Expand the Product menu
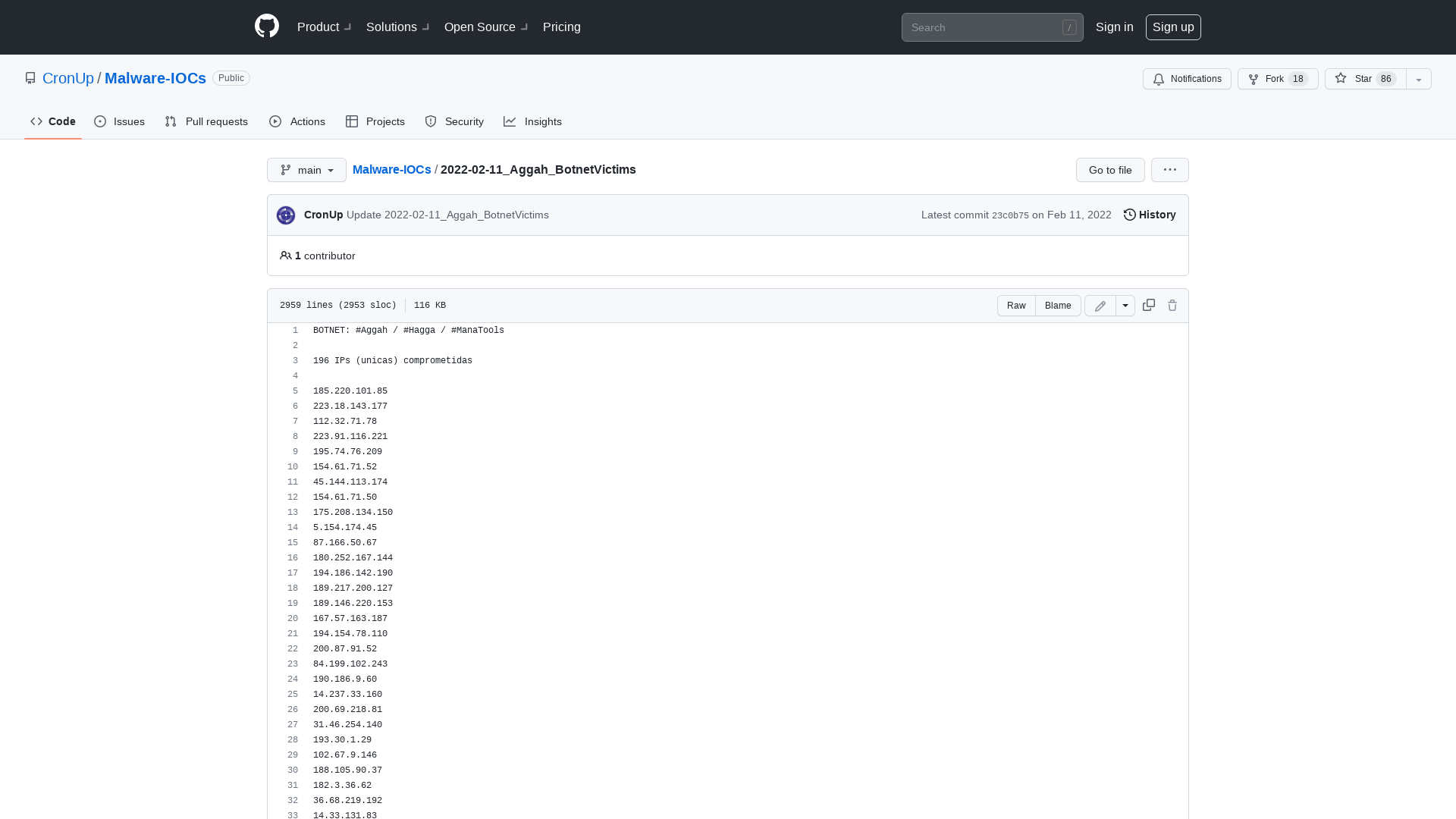Viewport: 1456px width, 819px height. (x=324, y=27)
